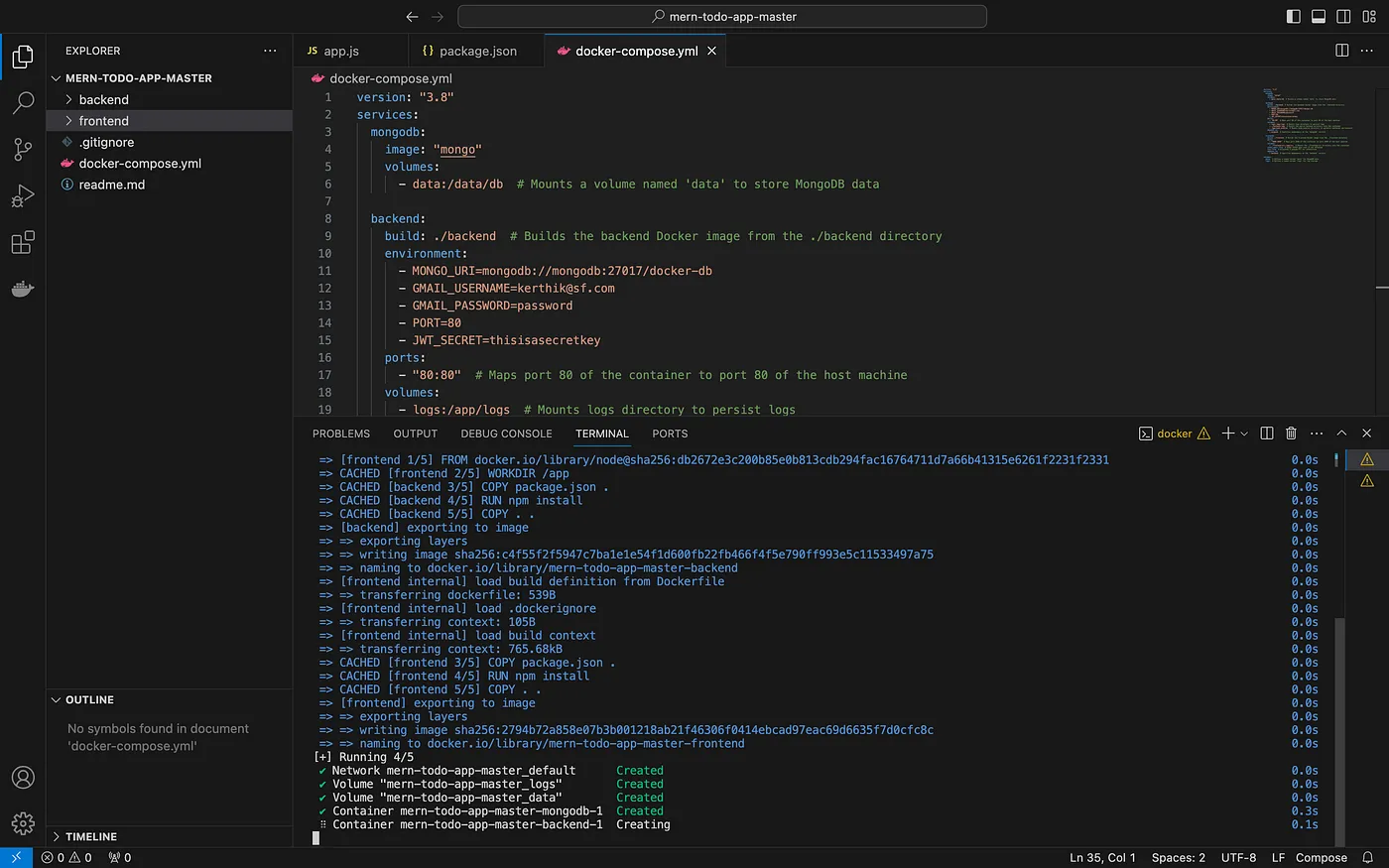
Task: Open the Search view icon
Action: 23,102
